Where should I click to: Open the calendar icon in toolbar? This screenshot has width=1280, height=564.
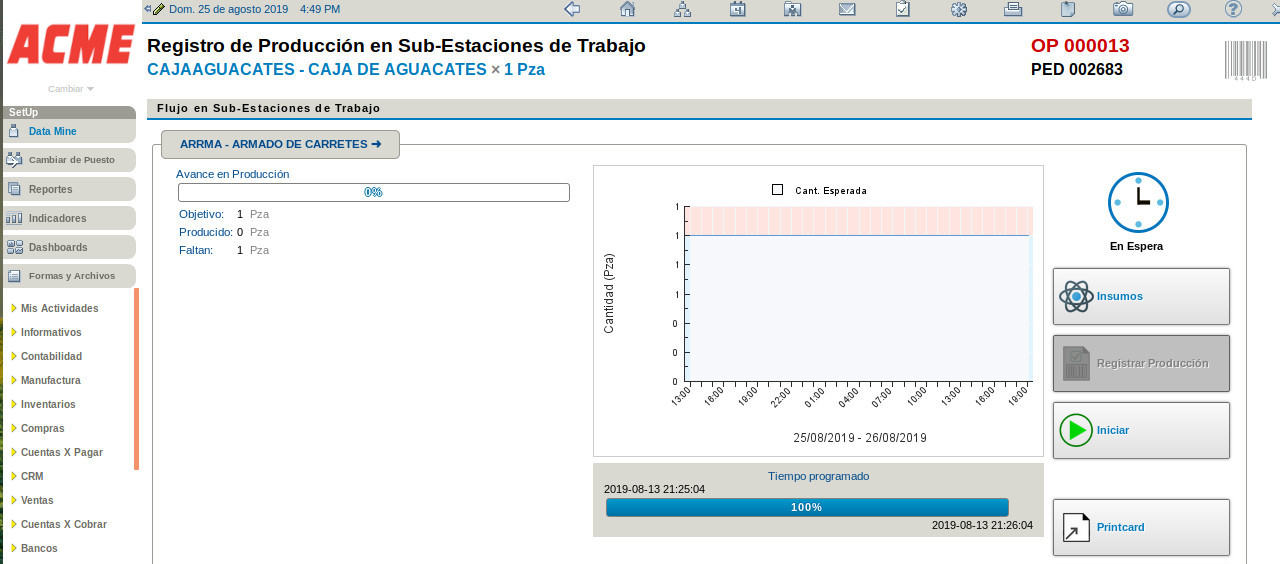point(737,9)
